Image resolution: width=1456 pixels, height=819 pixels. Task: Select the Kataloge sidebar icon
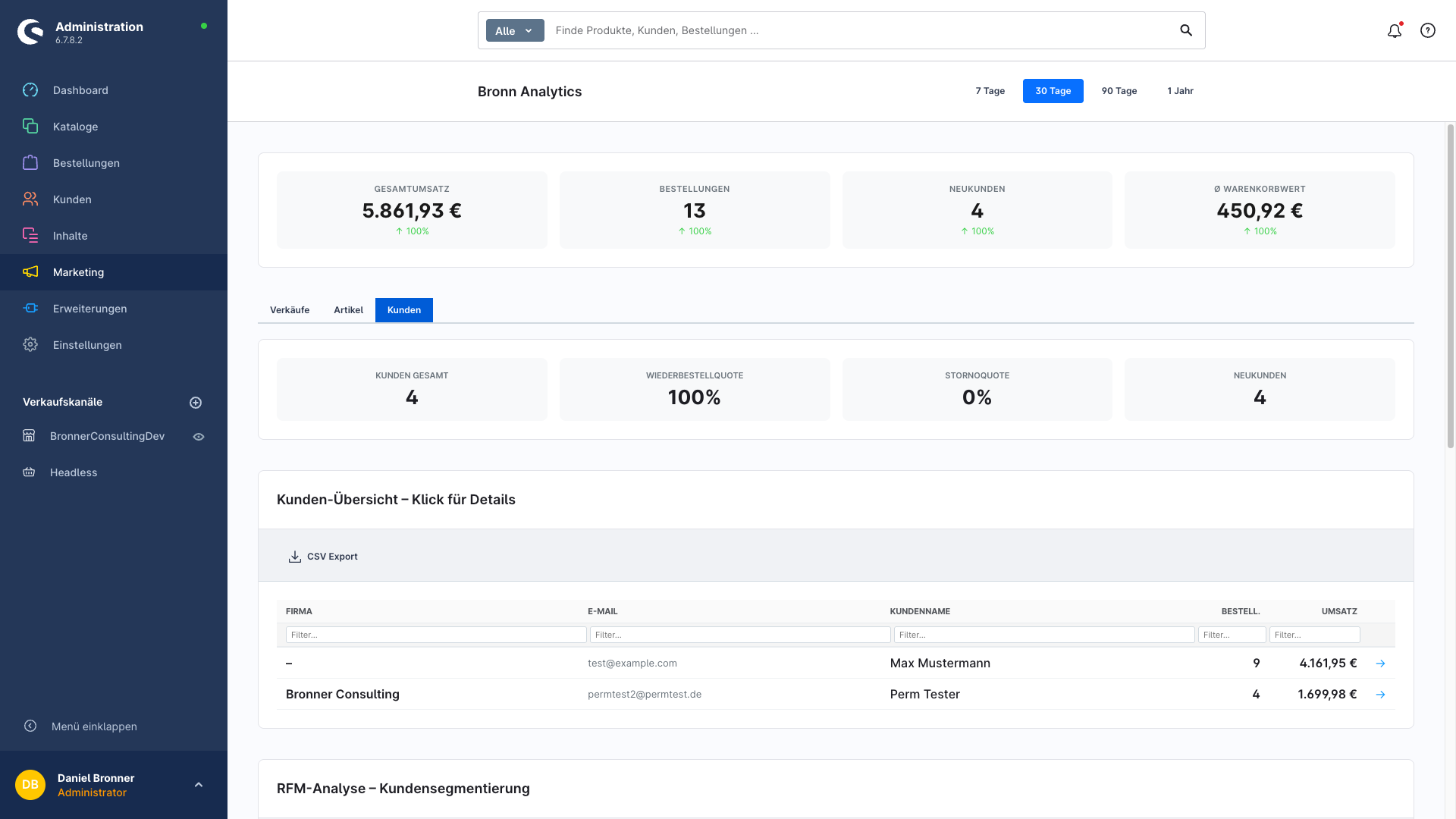[x=30, y=127]
